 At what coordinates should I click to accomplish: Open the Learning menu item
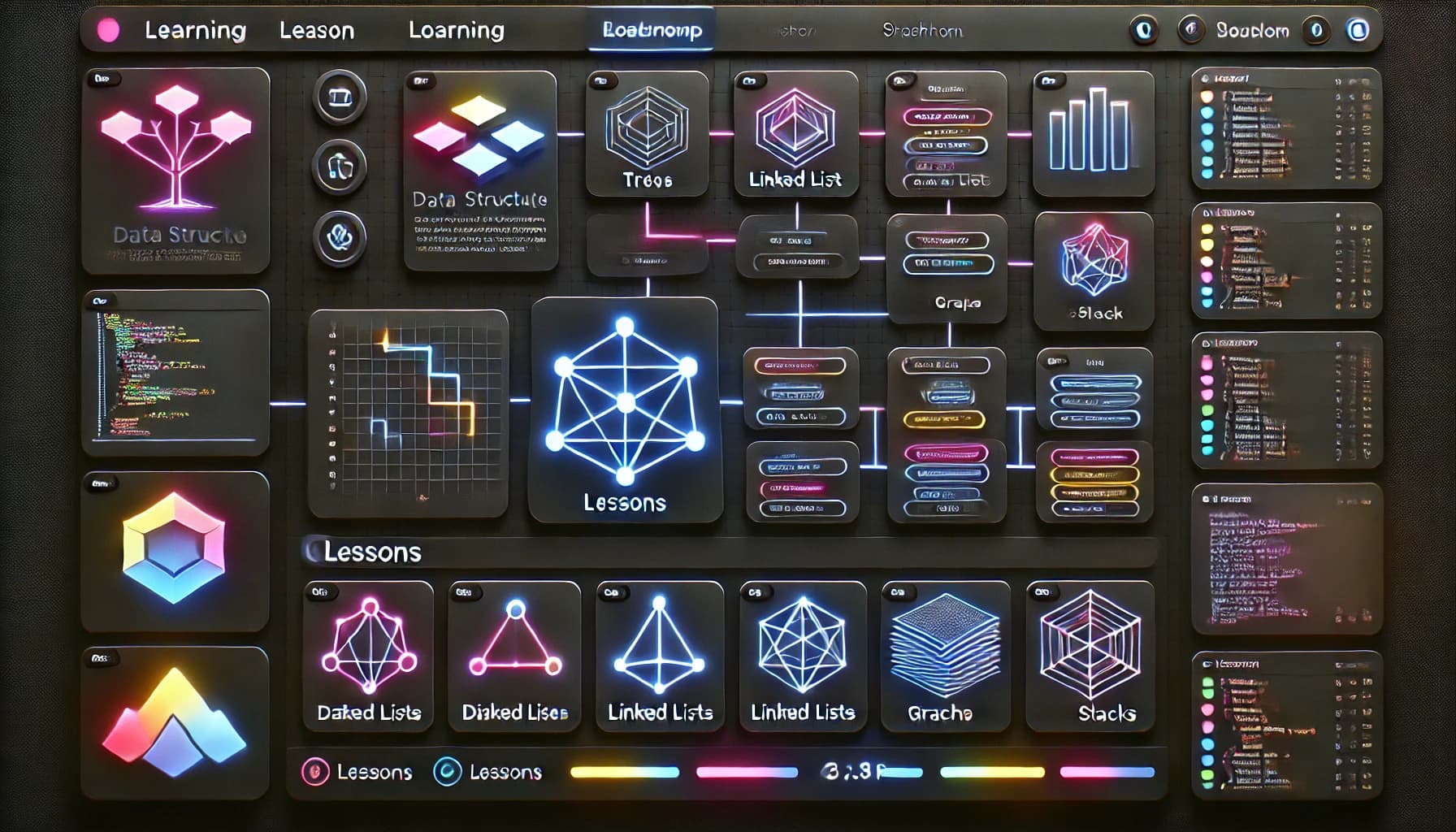click(195, 31)
